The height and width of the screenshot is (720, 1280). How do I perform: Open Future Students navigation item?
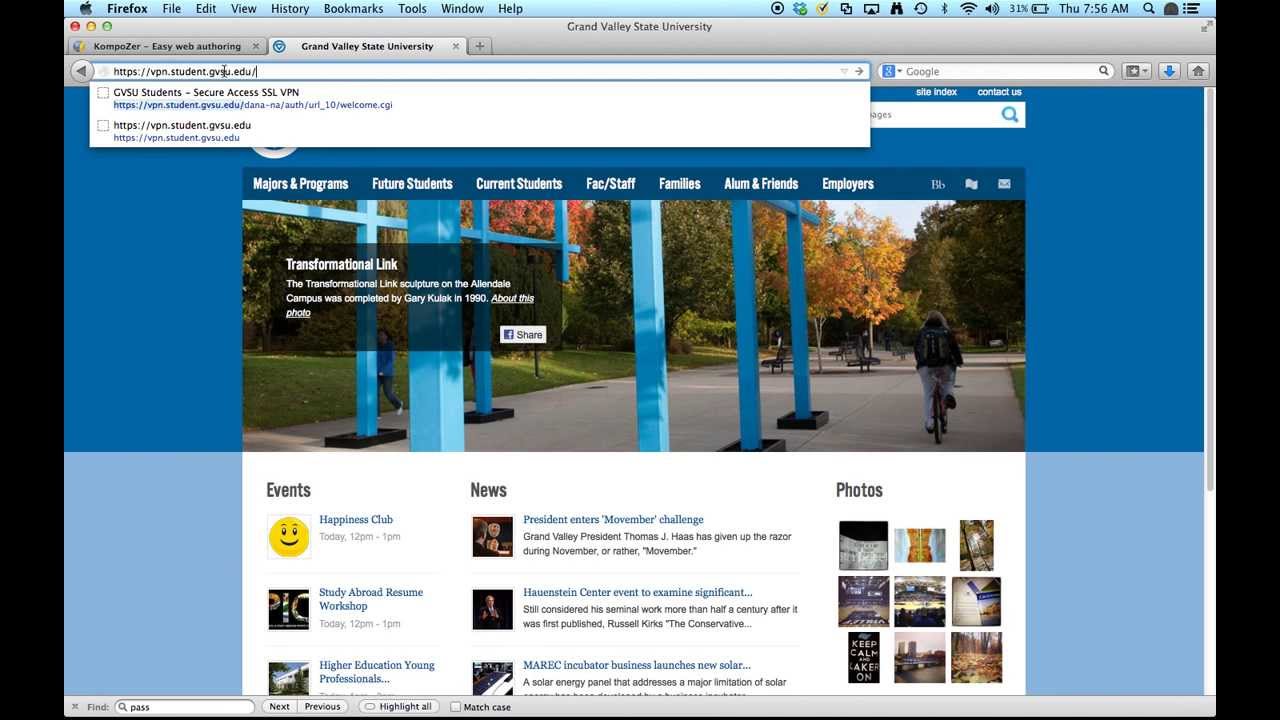click(412, 184)
